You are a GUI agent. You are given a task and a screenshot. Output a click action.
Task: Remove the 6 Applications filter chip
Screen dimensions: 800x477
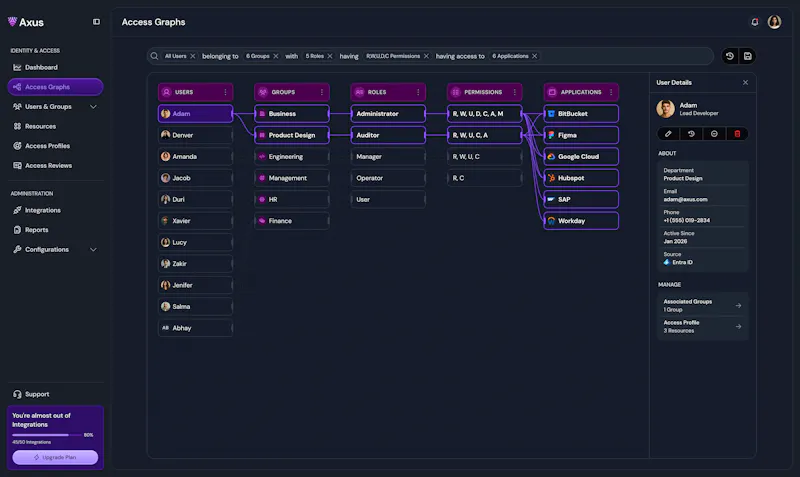pyautogui.click(x=535, y=56)
